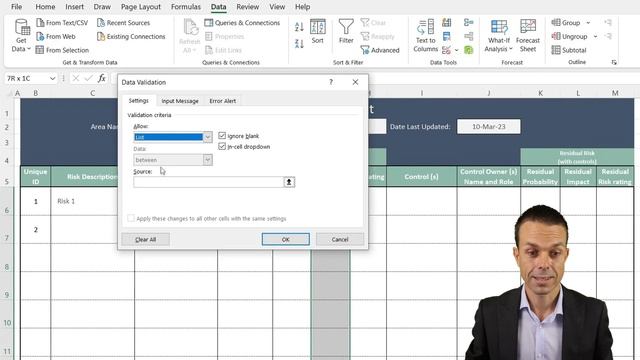Click the Consolidate icon
Viewport: 640px width, 360px height.
(x=469, y=22)
